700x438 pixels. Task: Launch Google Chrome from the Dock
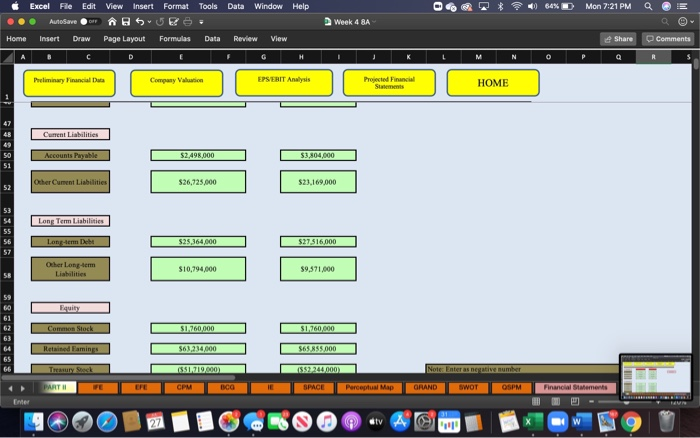[631, 422]
